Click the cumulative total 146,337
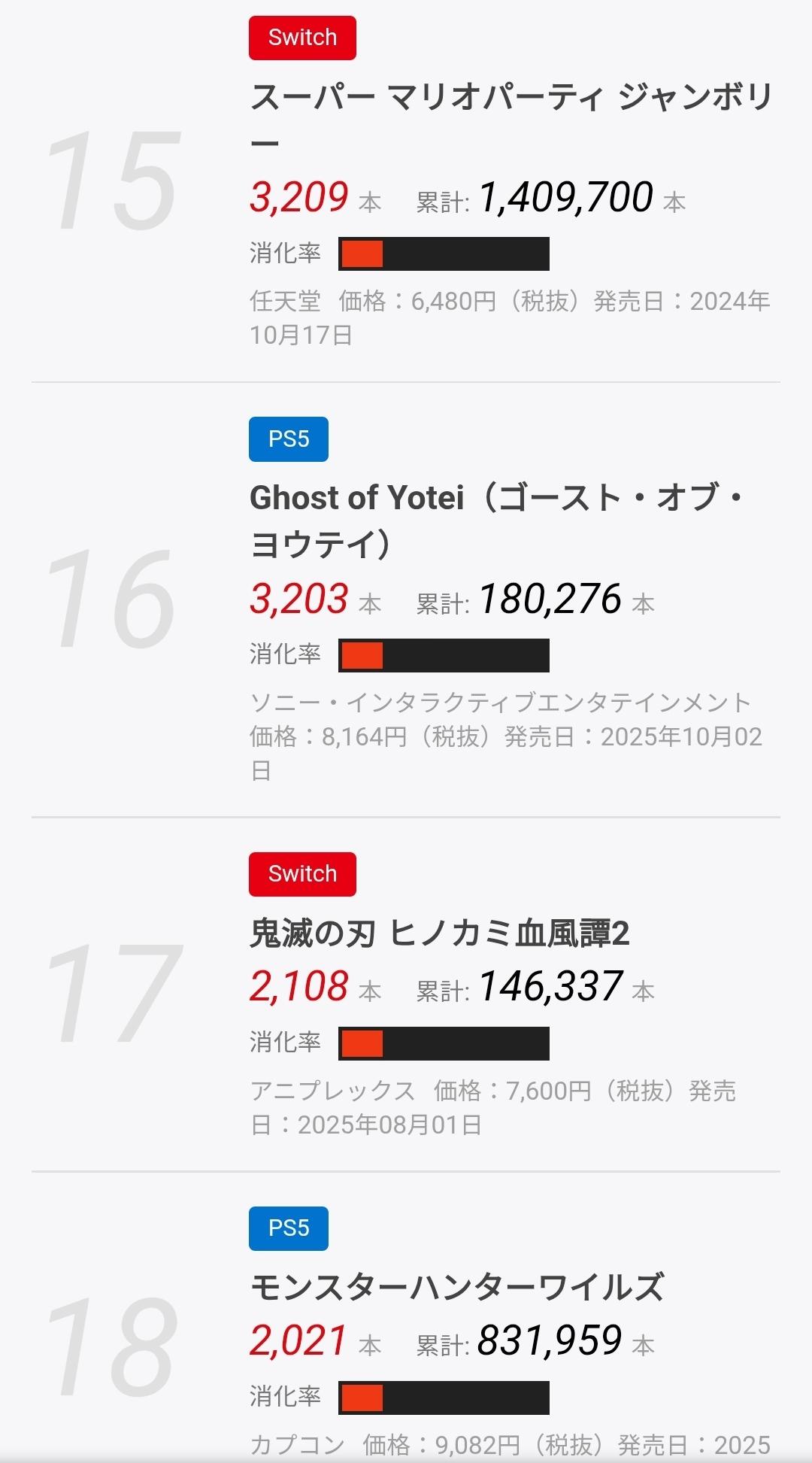The height and width of the screenshot is (1463, 812). [550, 987]
